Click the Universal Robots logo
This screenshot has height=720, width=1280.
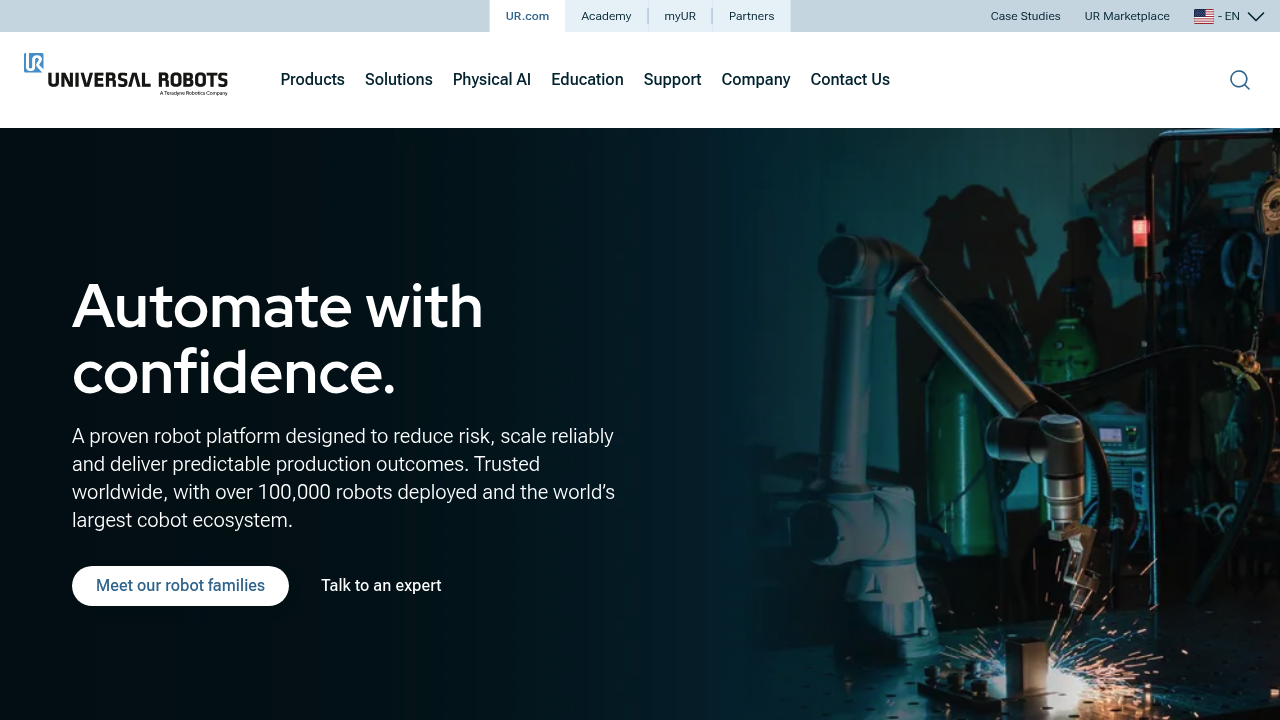125,75
